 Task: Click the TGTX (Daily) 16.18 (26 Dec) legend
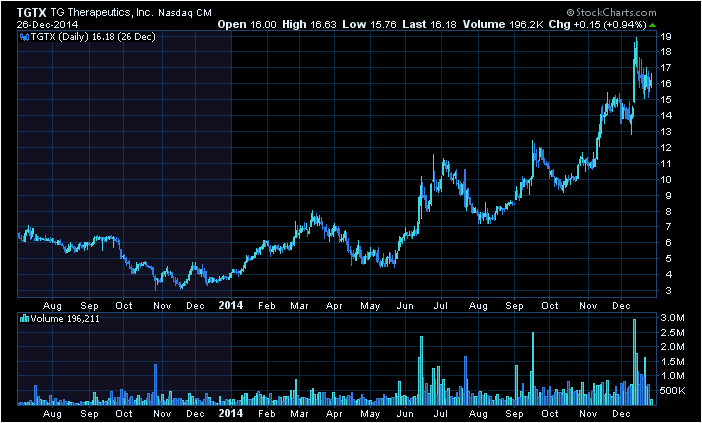click(x=93, y=37)
